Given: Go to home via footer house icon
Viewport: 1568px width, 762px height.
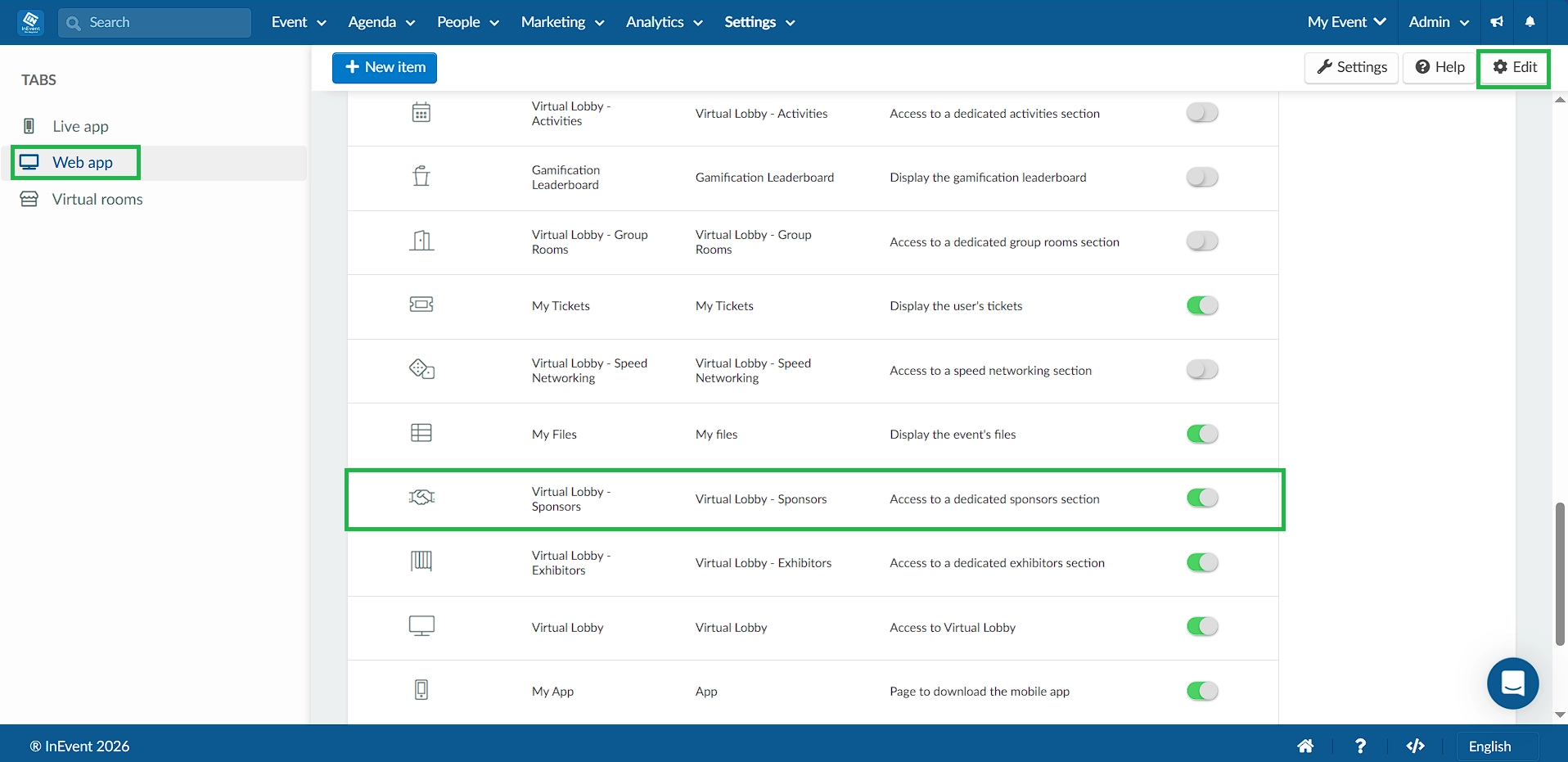Looking at the screenshot, I should point(1305,746).
